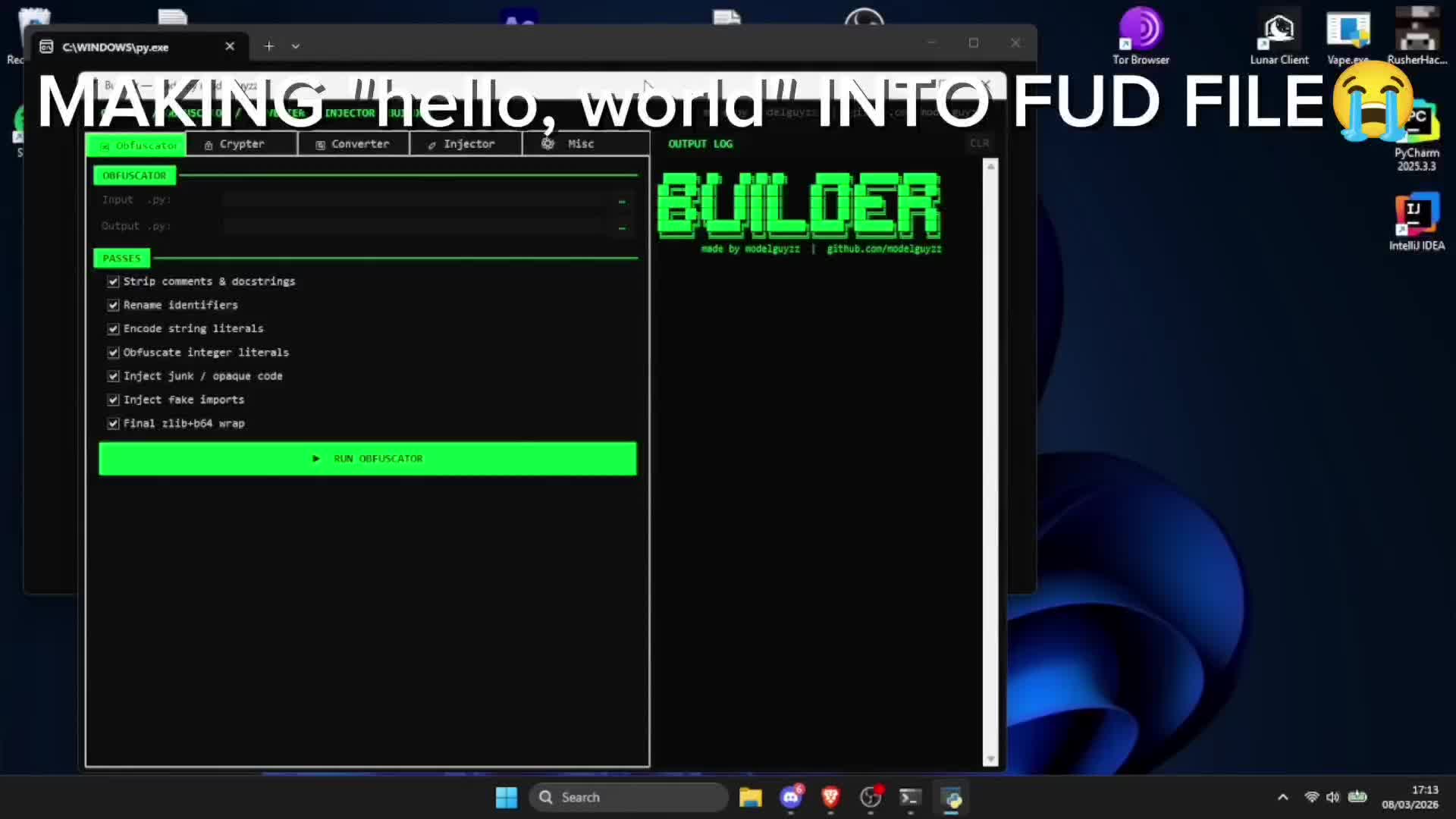This screenshot has width=1456, height=819.
Task: Click the Output .py path field
Action: pos(416,226)
